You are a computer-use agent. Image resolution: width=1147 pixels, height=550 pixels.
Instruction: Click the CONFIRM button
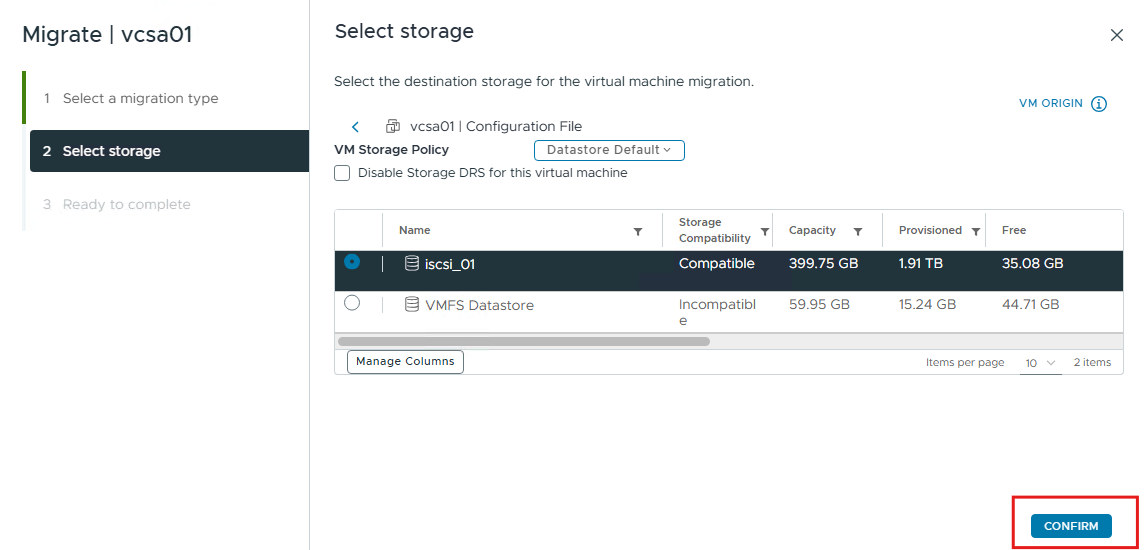tap(1071, 526)
